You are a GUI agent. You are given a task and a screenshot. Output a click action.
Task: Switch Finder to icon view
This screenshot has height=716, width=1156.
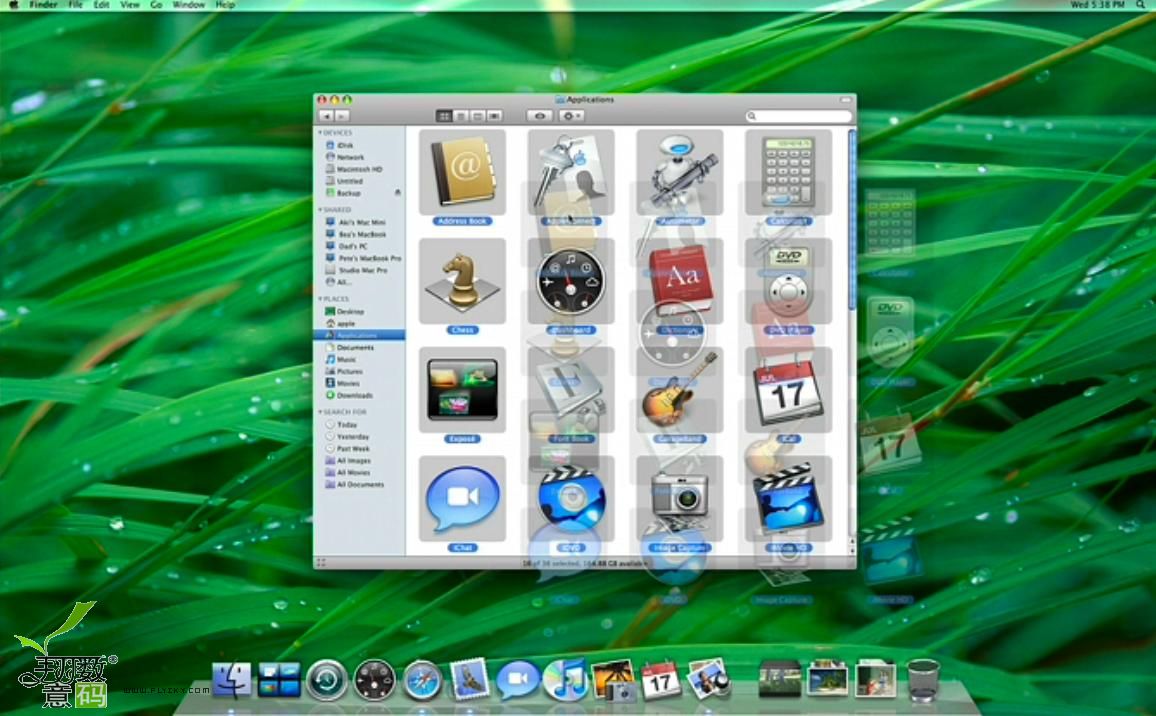444,116
